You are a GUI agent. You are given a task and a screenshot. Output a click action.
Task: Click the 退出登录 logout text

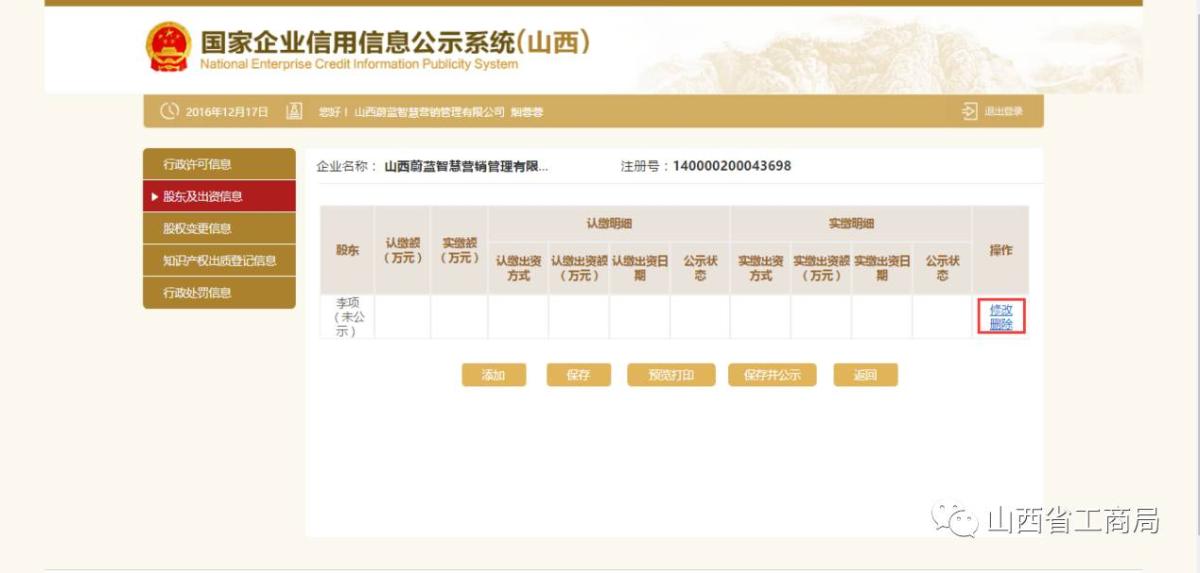(x=1003, y=111)
